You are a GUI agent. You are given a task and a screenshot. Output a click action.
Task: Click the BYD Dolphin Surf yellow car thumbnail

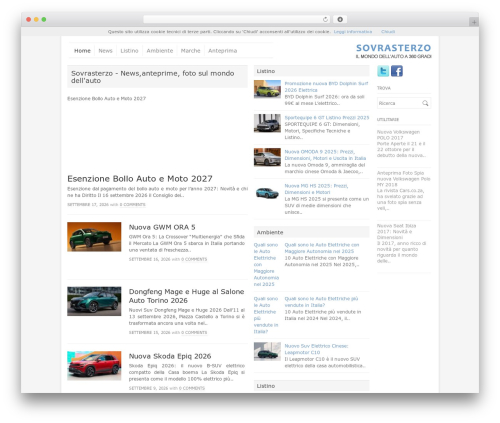(267, 89)
